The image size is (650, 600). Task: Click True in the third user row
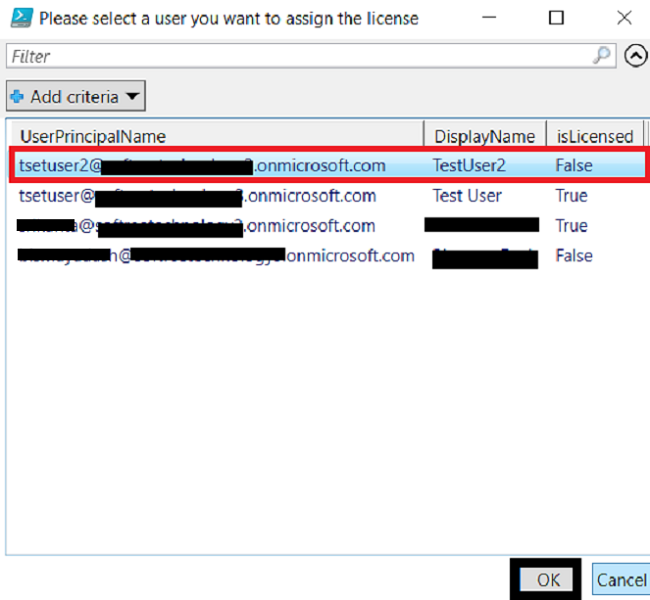click(571, 226)
